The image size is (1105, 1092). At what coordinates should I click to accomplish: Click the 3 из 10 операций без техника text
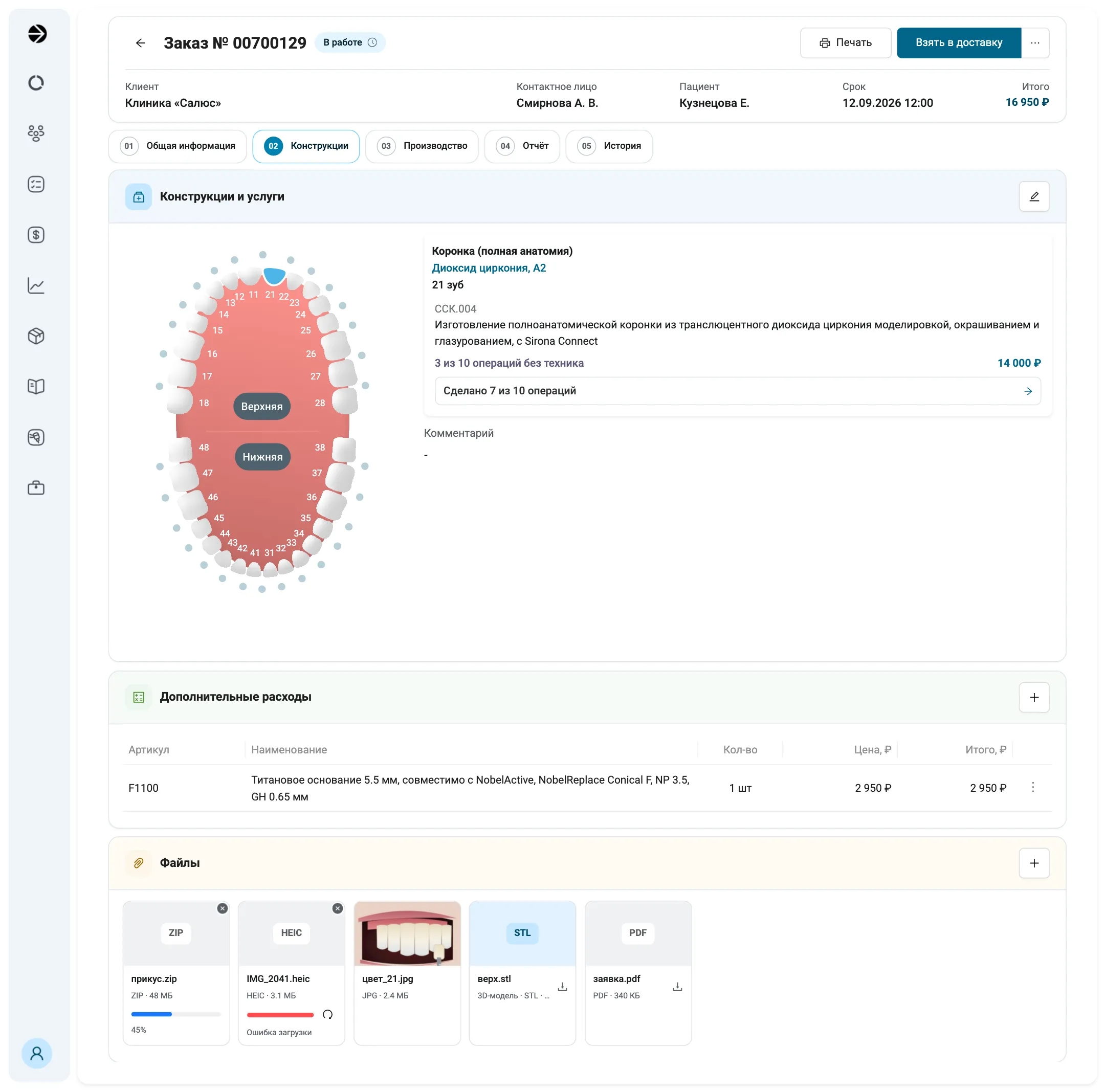click(509, 364)
